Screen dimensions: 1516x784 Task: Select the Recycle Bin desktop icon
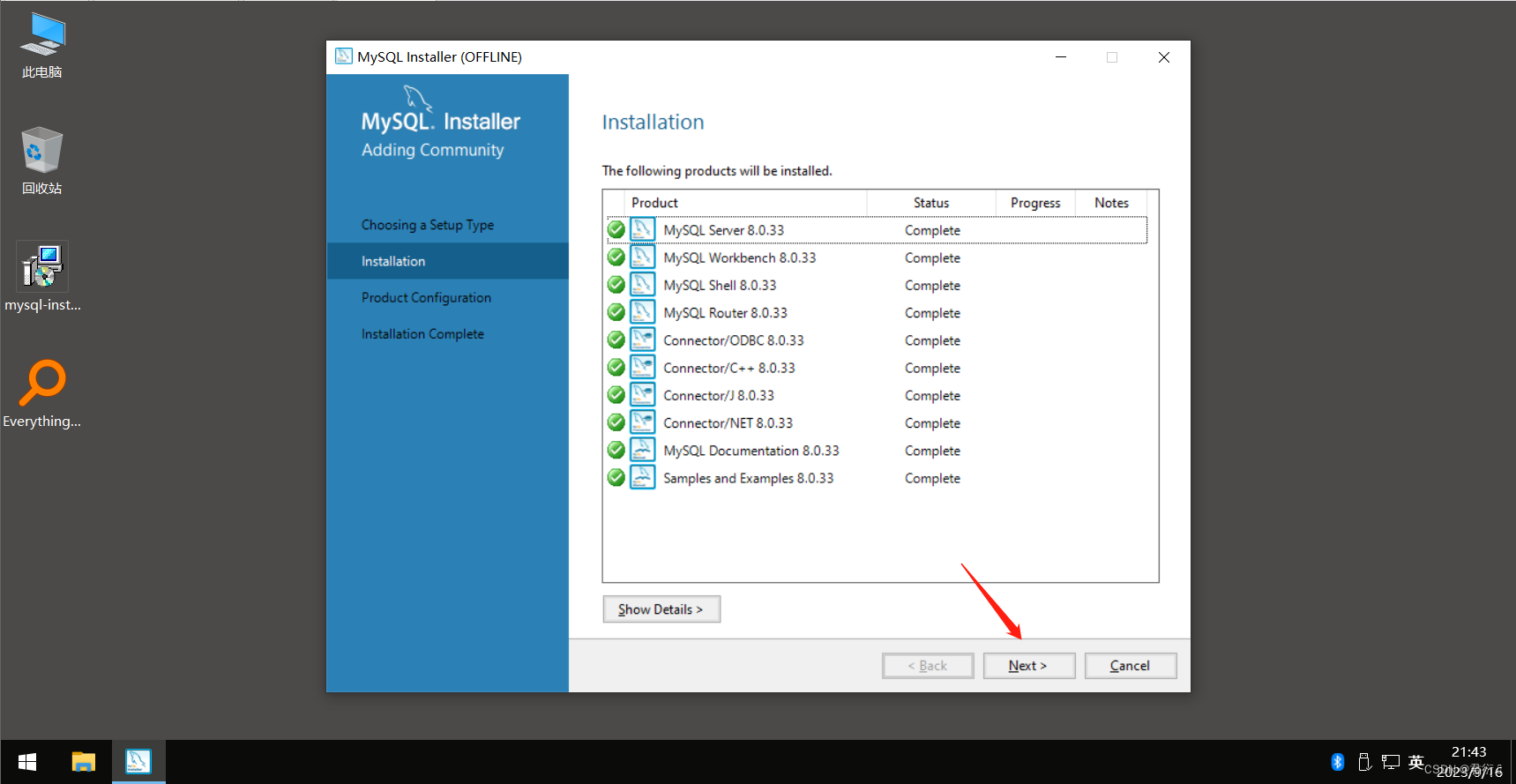[x=42, y=161]
